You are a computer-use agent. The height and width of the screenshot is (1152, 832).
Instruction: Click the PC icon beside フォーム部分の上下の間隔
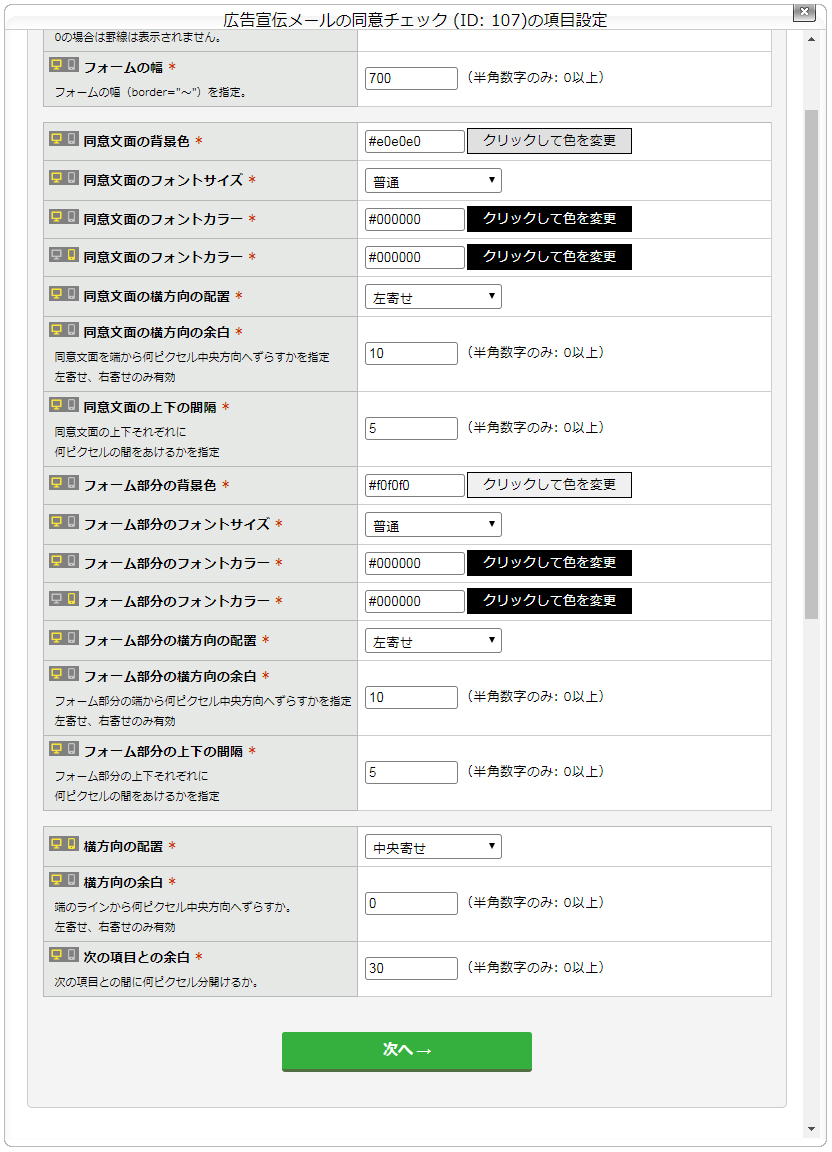coord(57,748)
